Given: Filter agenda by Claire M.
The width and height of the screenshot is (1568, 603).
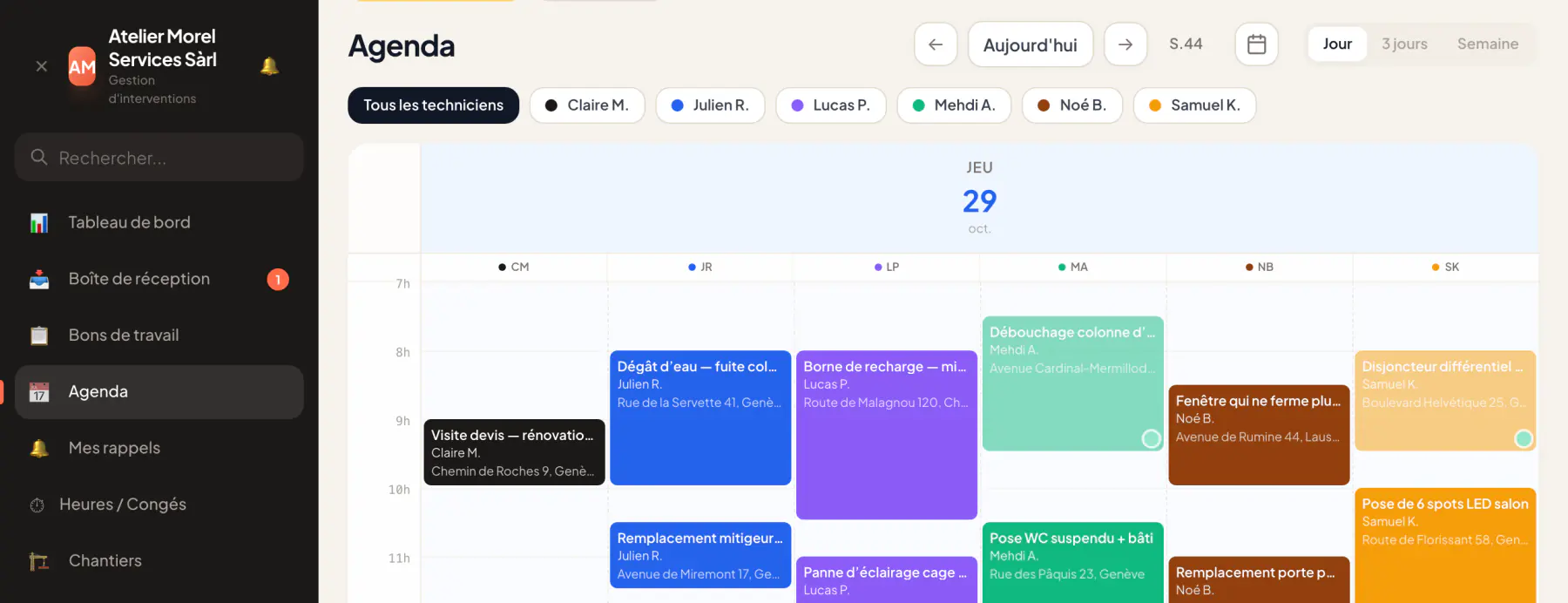Looking at the screenshot, I should (x=587, y=105).
